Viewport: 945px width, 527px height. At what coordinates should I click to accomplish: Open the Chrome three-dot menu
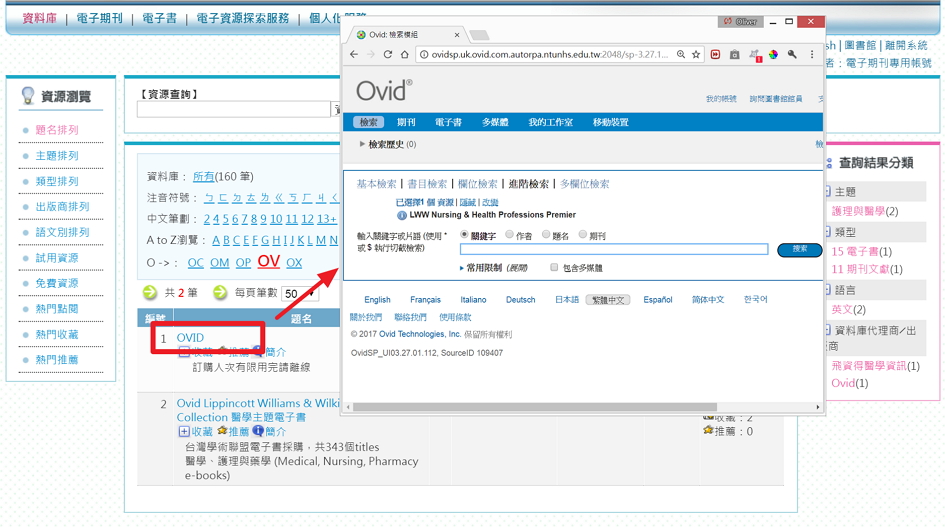click(x=812, y=54)
